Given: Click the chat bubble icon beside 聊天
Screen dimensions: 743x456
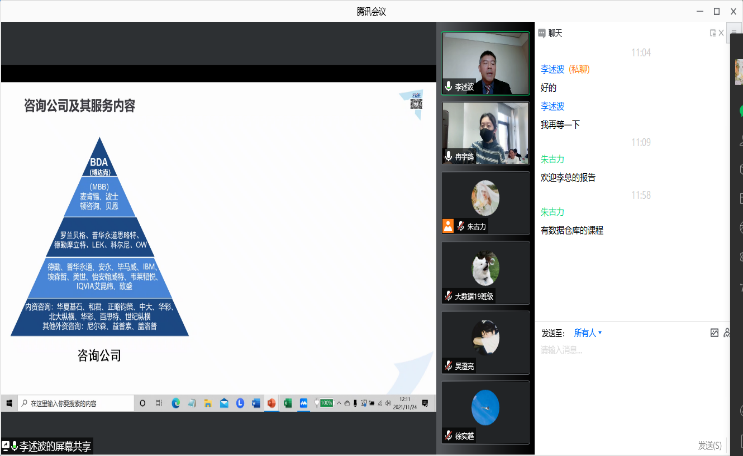Looking at the screenshot, I should 541,33.
